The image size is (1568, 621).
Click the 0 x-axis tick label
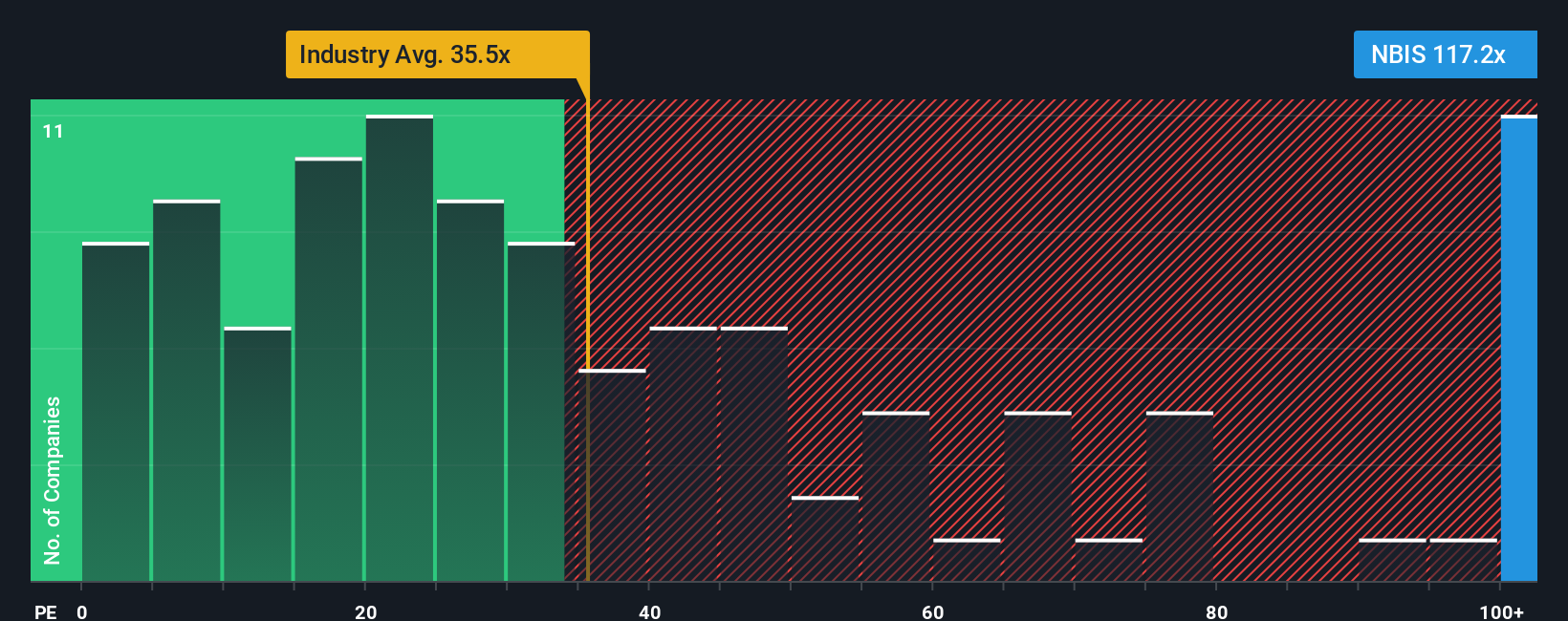[82, 611]
